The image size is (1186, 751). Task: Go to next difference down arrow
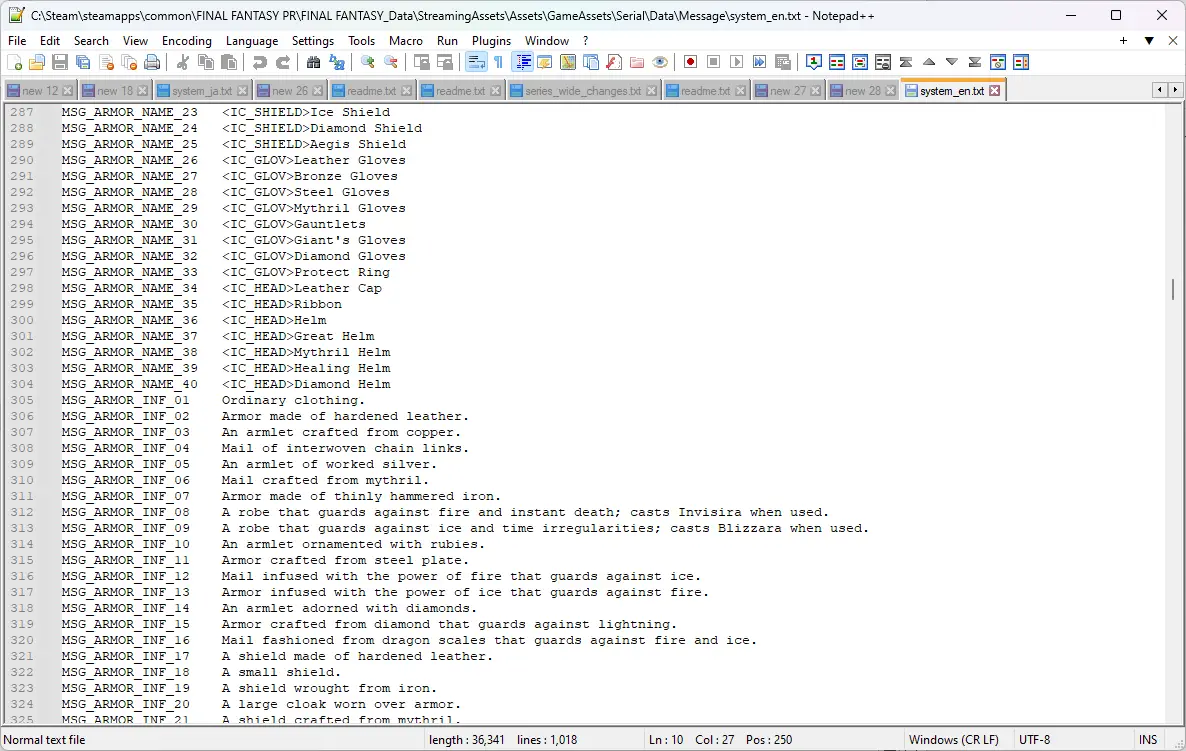point(952,63)
